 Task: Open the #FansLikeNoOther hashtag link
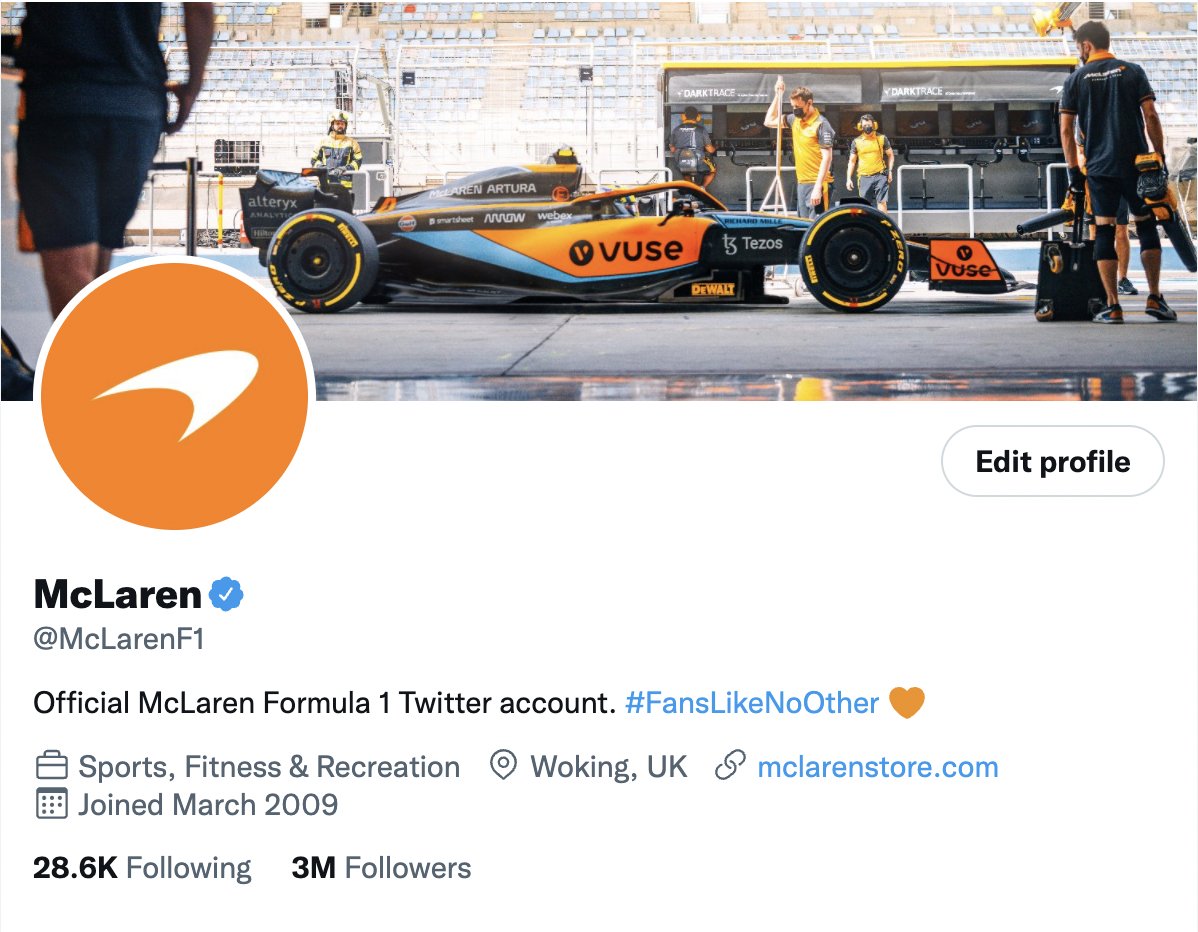(752, 703)
